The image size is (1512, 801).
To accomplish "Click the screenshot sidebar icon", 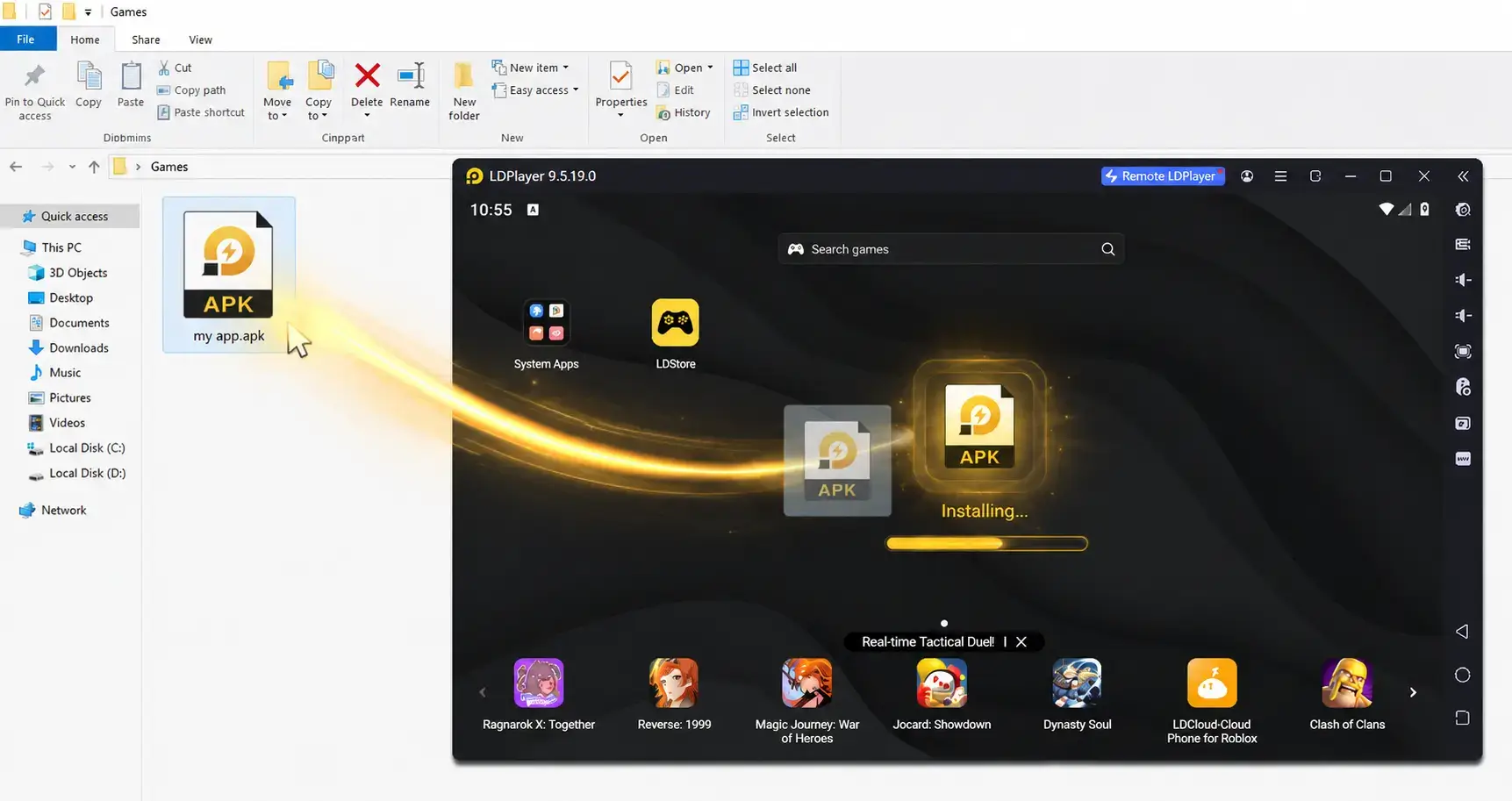I will [1463, 424].
